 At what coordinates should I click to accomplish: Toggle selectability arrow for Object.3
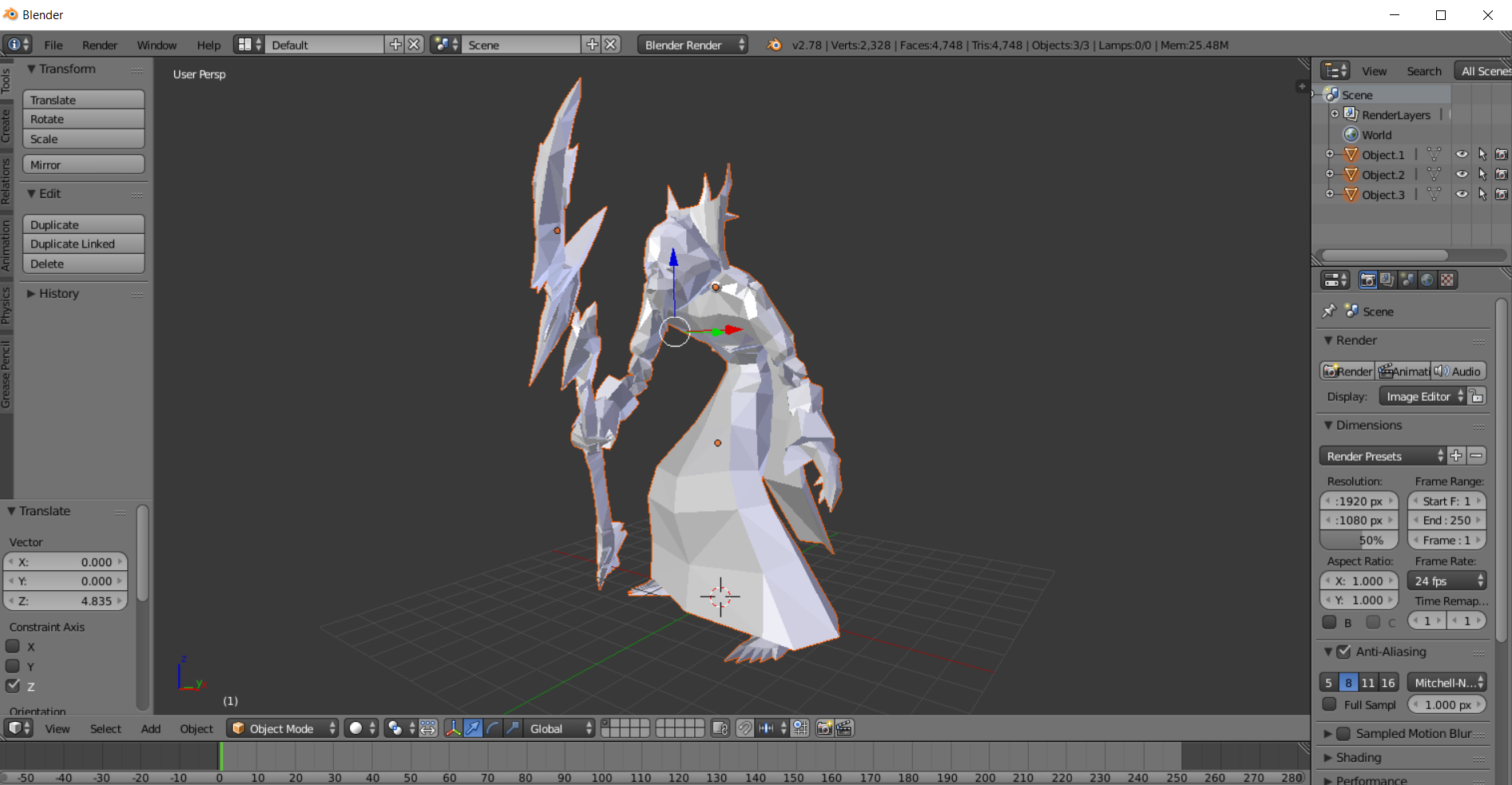(1482, 194)
